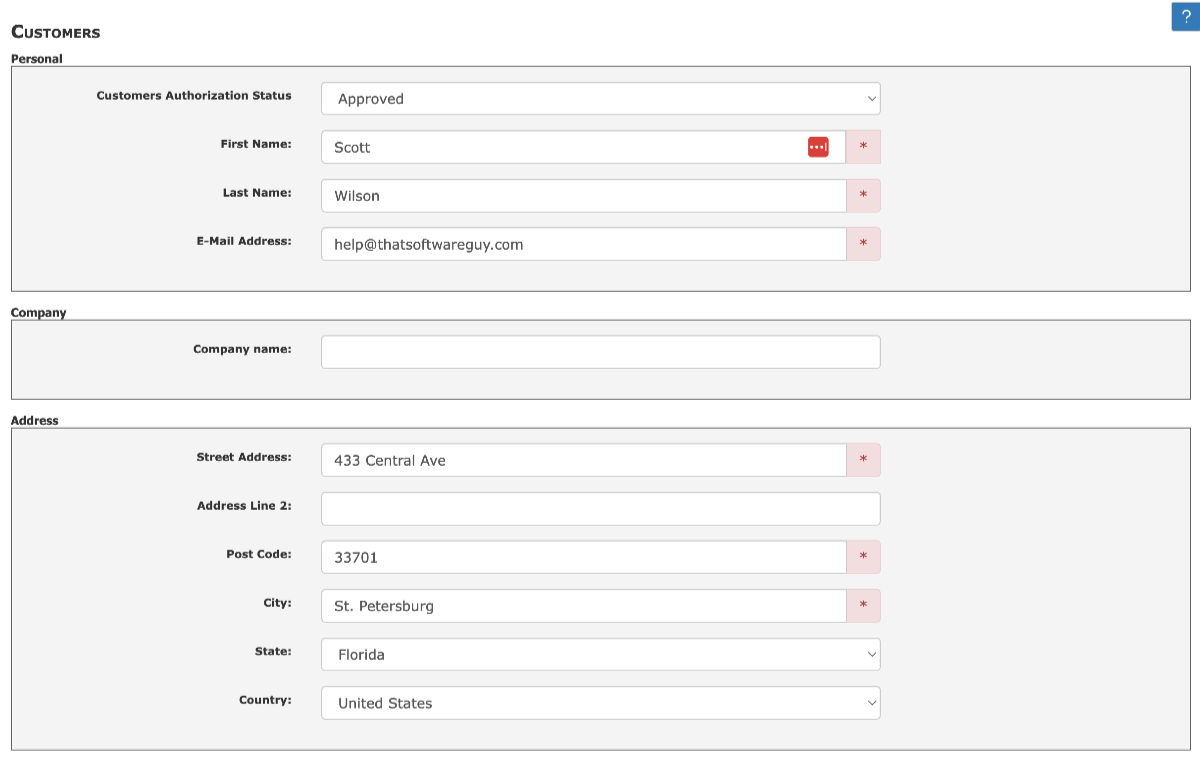The height and width of the screenshot is (759, 1200).
Task: Click the blue help question mark icon
Action: tap(1184, 16)
